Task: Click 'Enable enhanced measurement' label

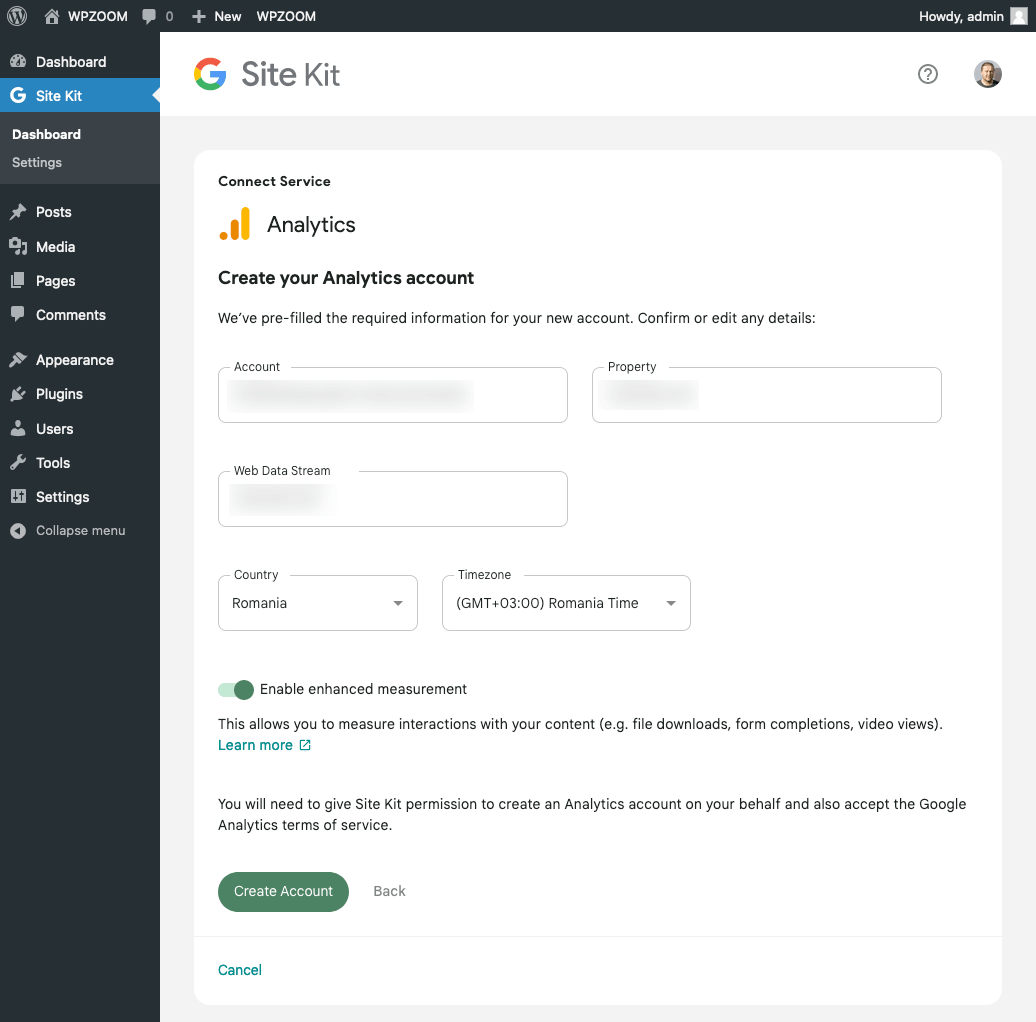Action: (363, 689)
